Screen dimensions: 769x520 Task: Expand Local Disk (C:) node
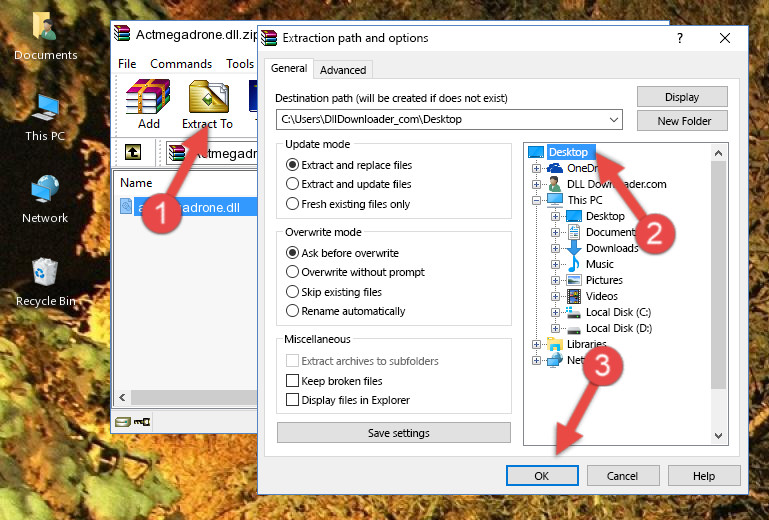pyautogui.click(x=555, y=312)
